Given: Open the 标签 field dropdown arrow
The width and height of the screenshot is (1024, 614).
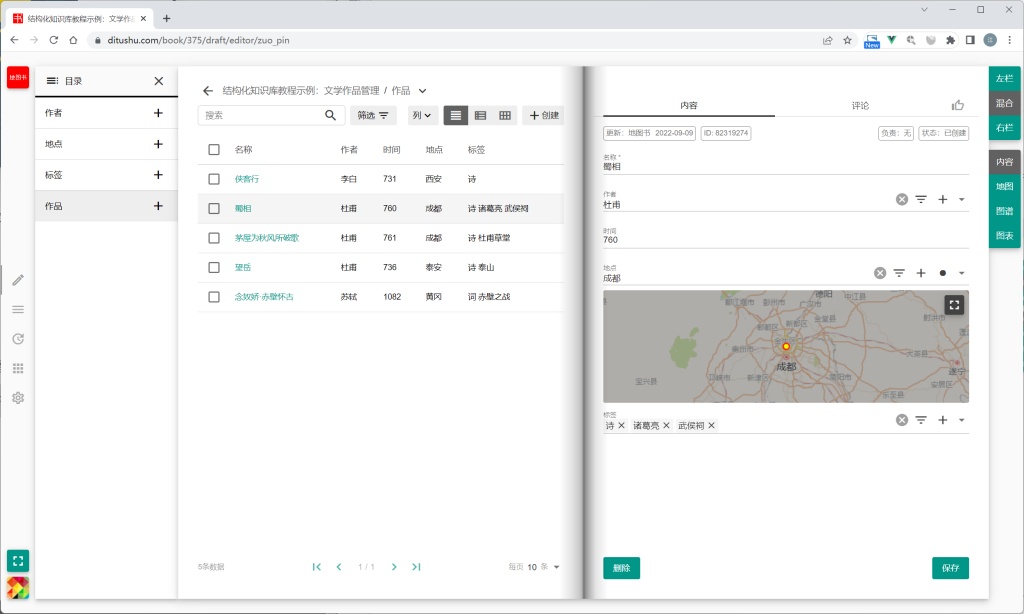Looking at the screenshot, I should pyautogui.click(x=961, y=420).
